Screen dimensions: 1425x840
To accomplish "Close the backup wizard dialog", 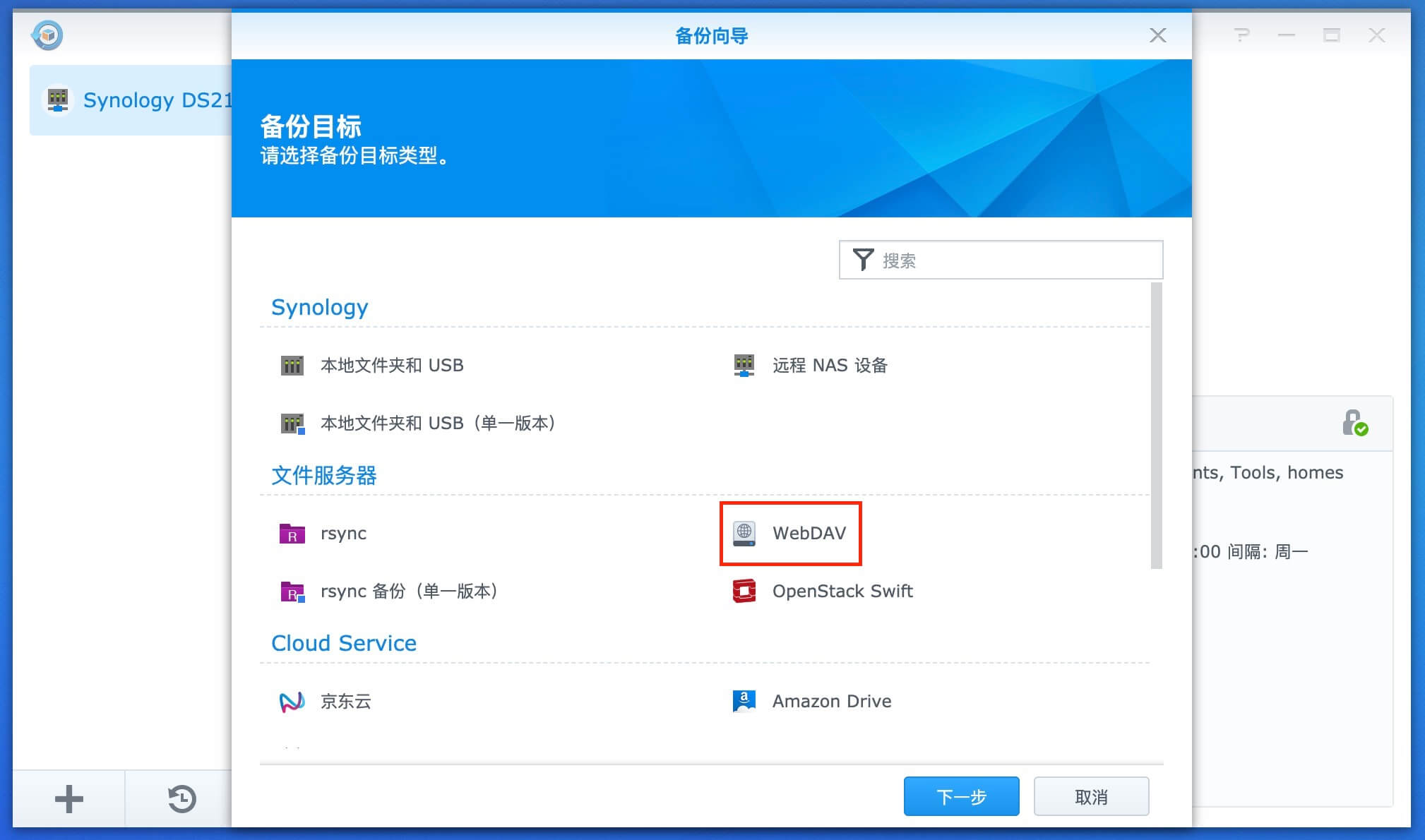I will [1157, 35].
